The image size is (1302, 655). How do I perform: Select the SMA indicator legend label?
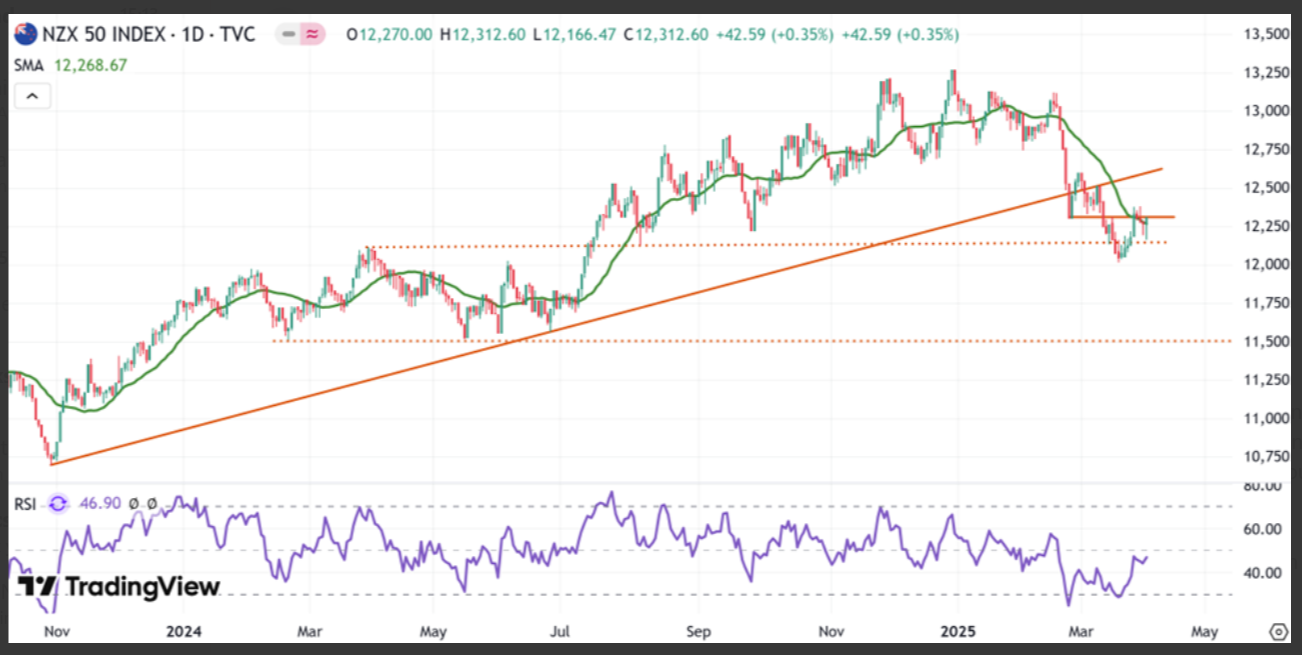(x=27, y=64)
